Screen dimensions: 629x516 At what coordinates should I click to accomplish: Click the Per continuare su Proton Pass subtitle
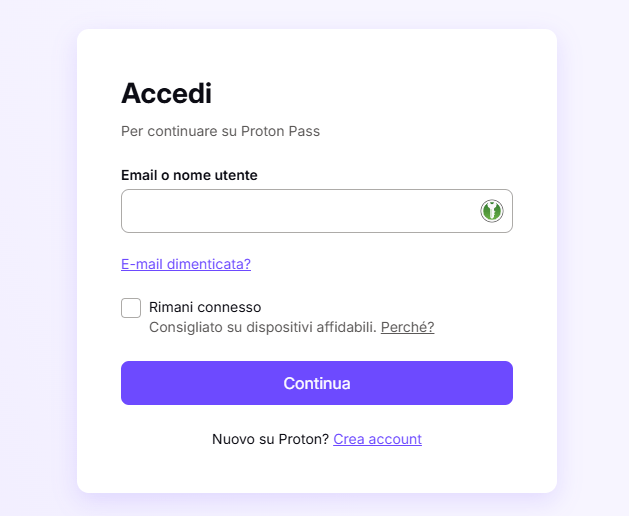[x=220, y=131]
